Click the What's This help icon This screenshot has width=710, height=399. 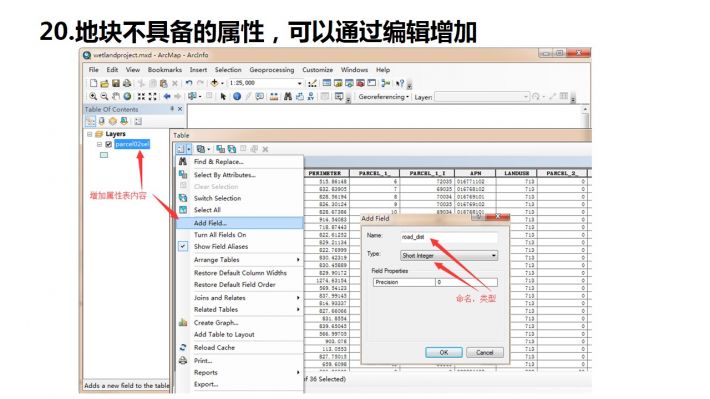click(400, 83)
